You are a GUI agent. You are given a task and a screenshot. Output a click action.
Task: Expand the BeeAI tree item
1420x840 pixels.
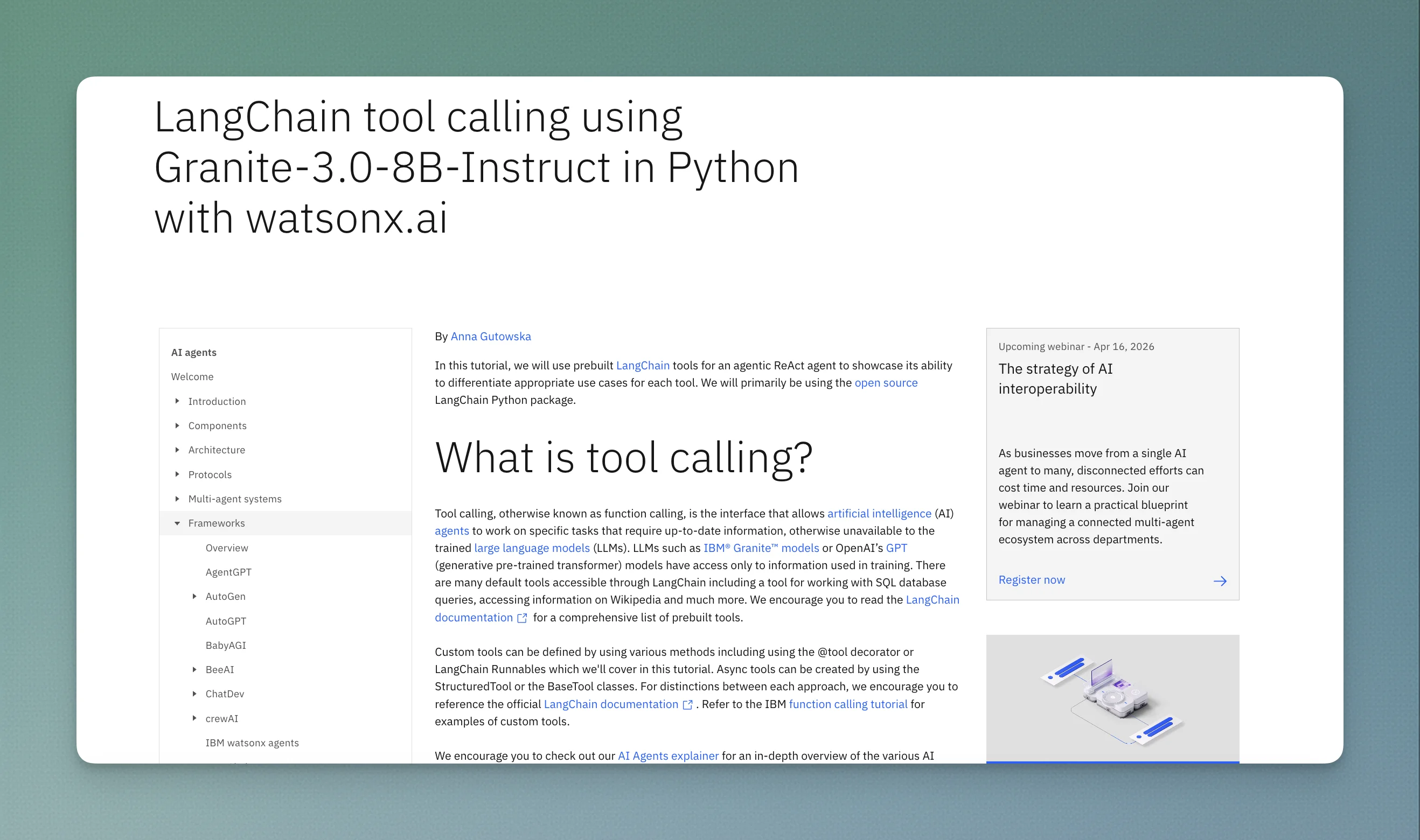pyautogui.click(x=196, y=669)
